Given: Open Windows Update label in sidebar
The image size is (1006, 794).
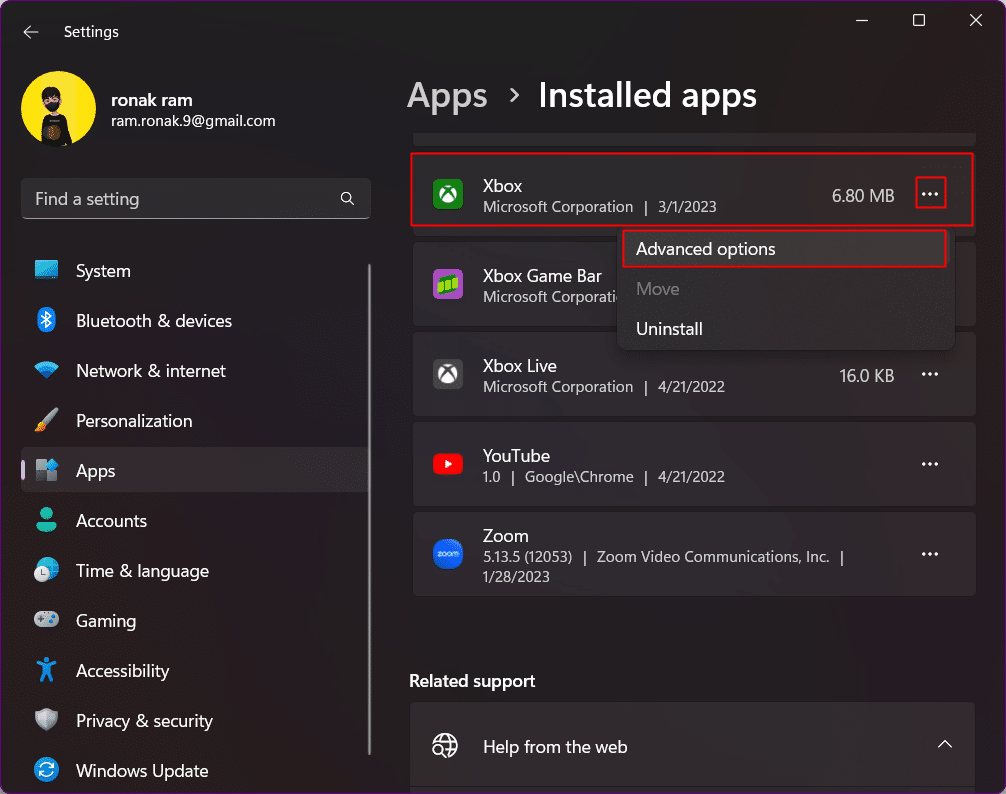Looking at the screenshot, I should click(142, 771).
